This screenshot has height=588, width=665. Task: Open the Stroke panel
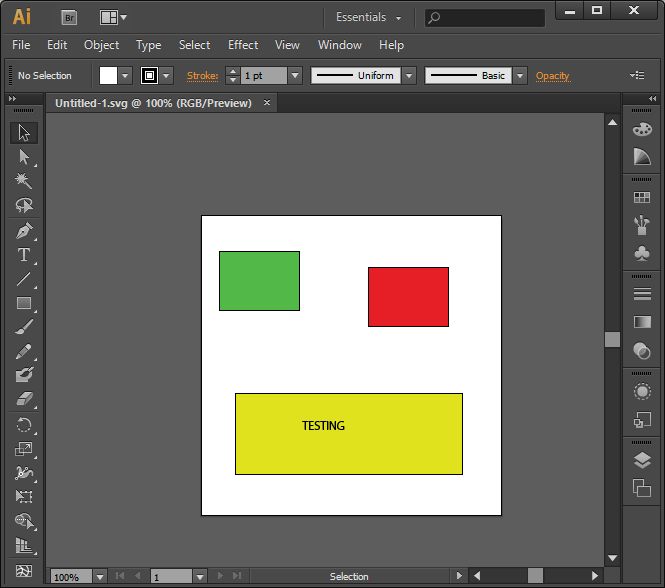[642, 294]
